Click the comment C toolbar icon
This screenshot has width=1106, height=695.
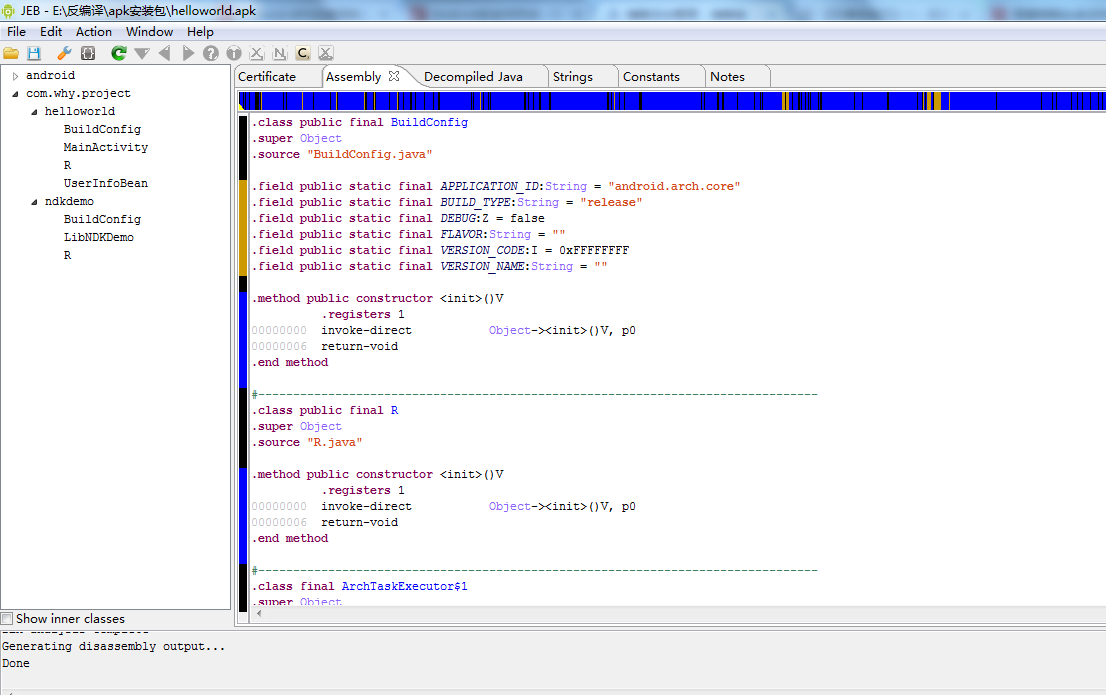pos(303,53)
